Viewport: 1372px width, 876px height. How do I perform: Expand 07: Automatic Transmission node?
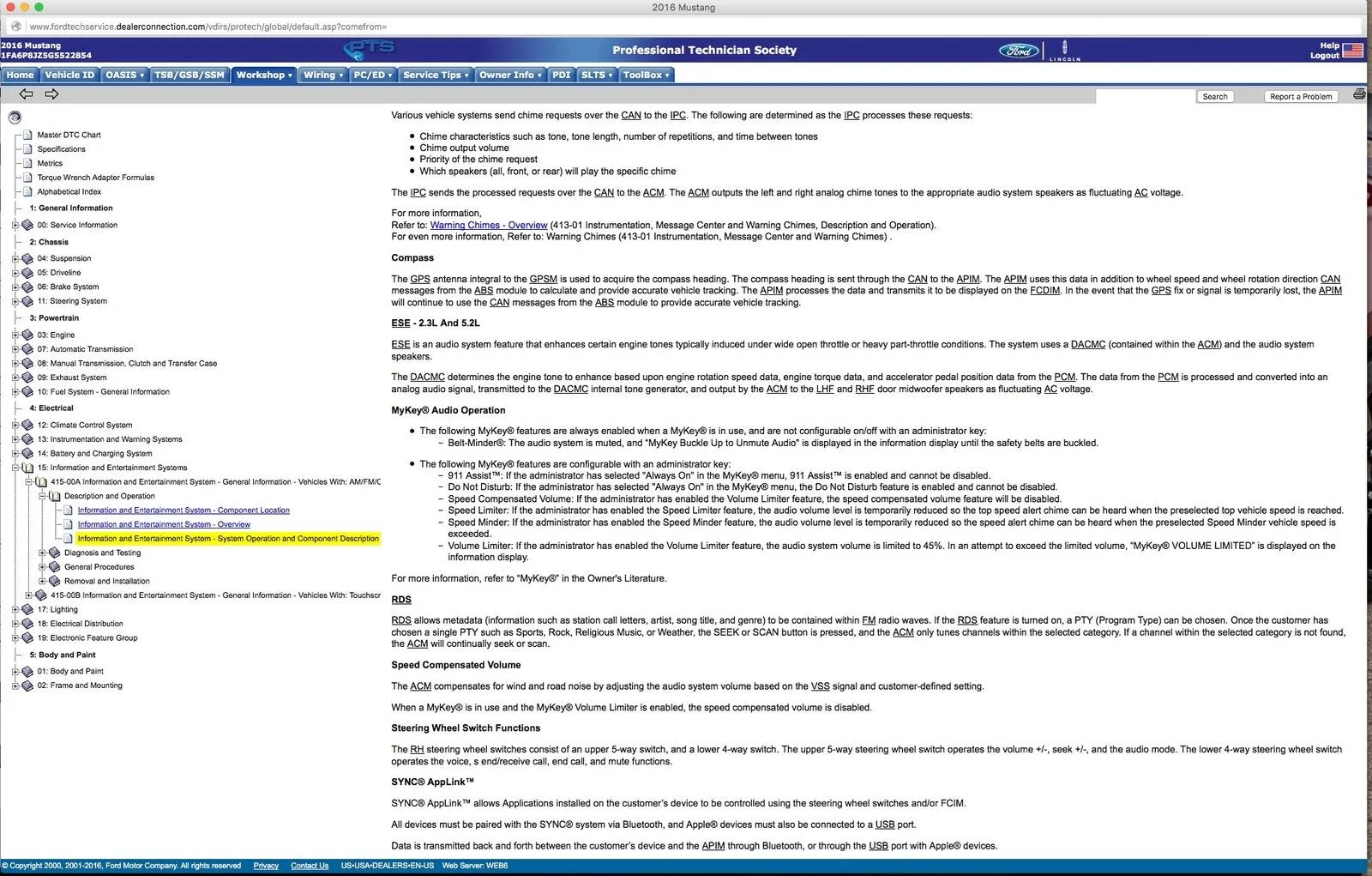click(15, 349)
